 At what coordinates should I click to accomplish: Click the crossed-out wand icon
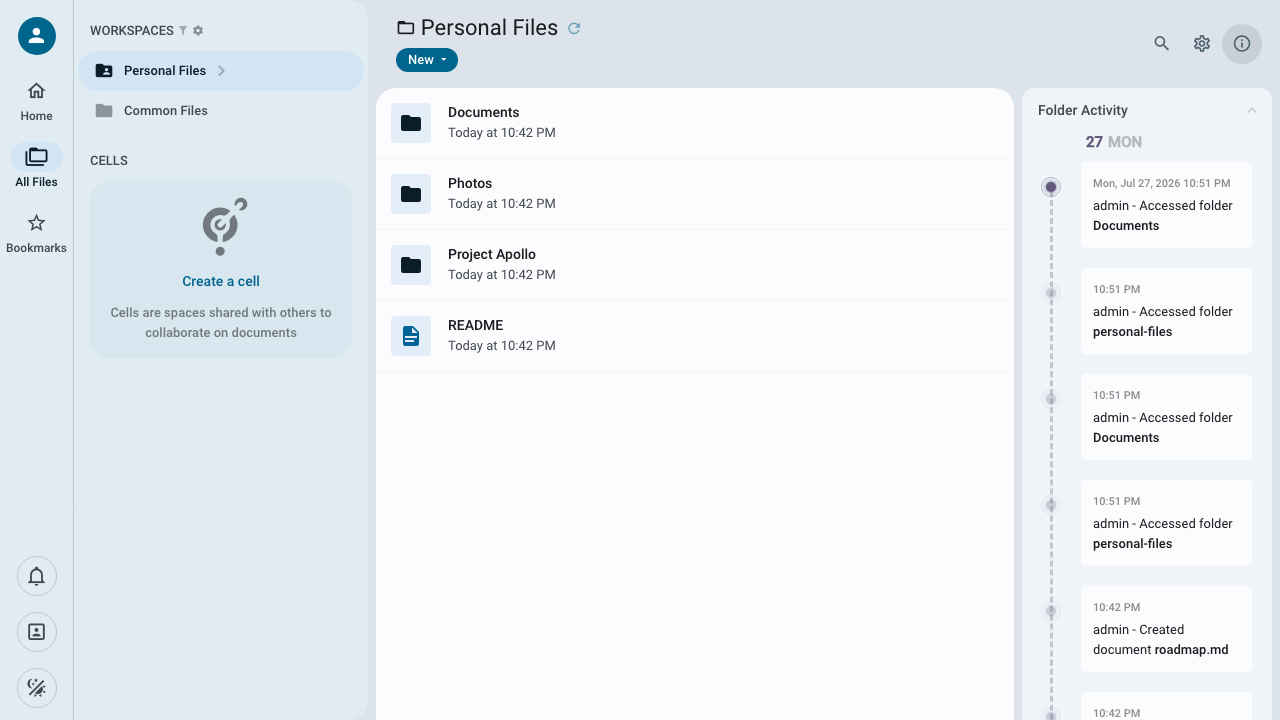tap(37, 688)
